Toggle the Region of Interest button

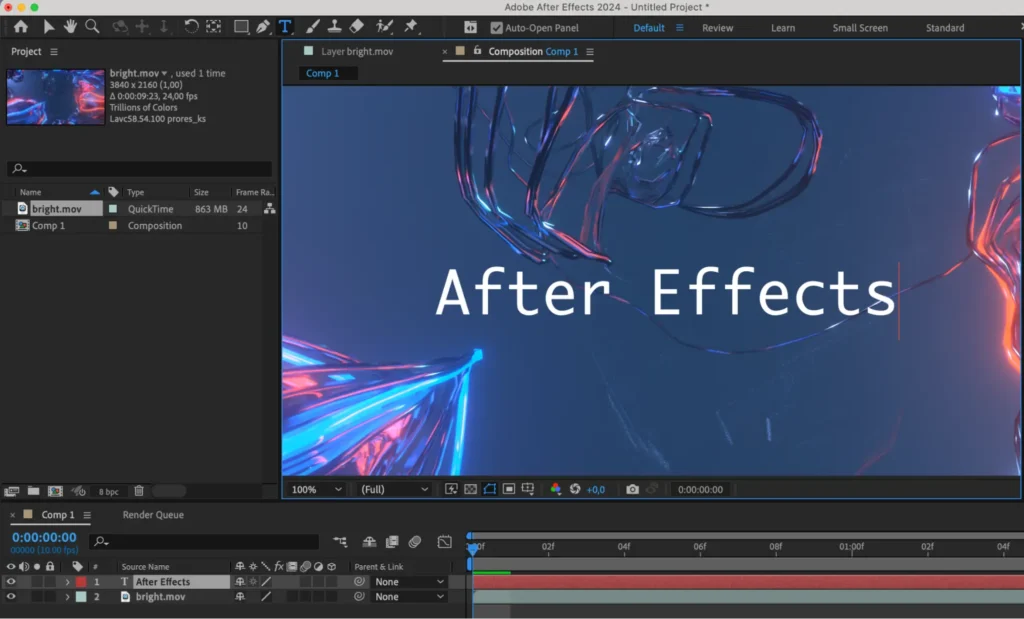(x=509, y=489)
